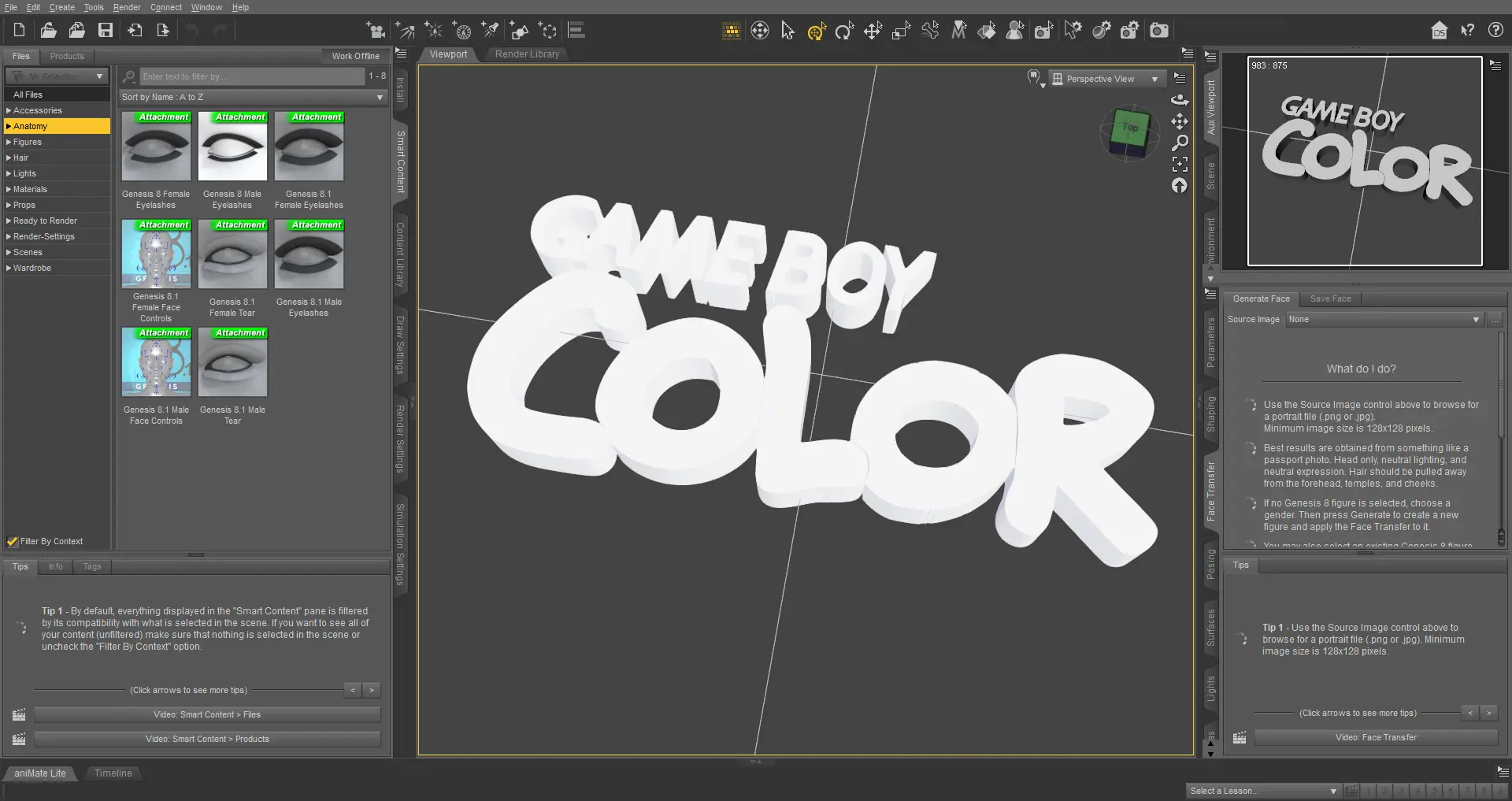Screen dimensions: 1512x801
Task: Select the Rotate tool in toolbar
Action: [844, 31]
